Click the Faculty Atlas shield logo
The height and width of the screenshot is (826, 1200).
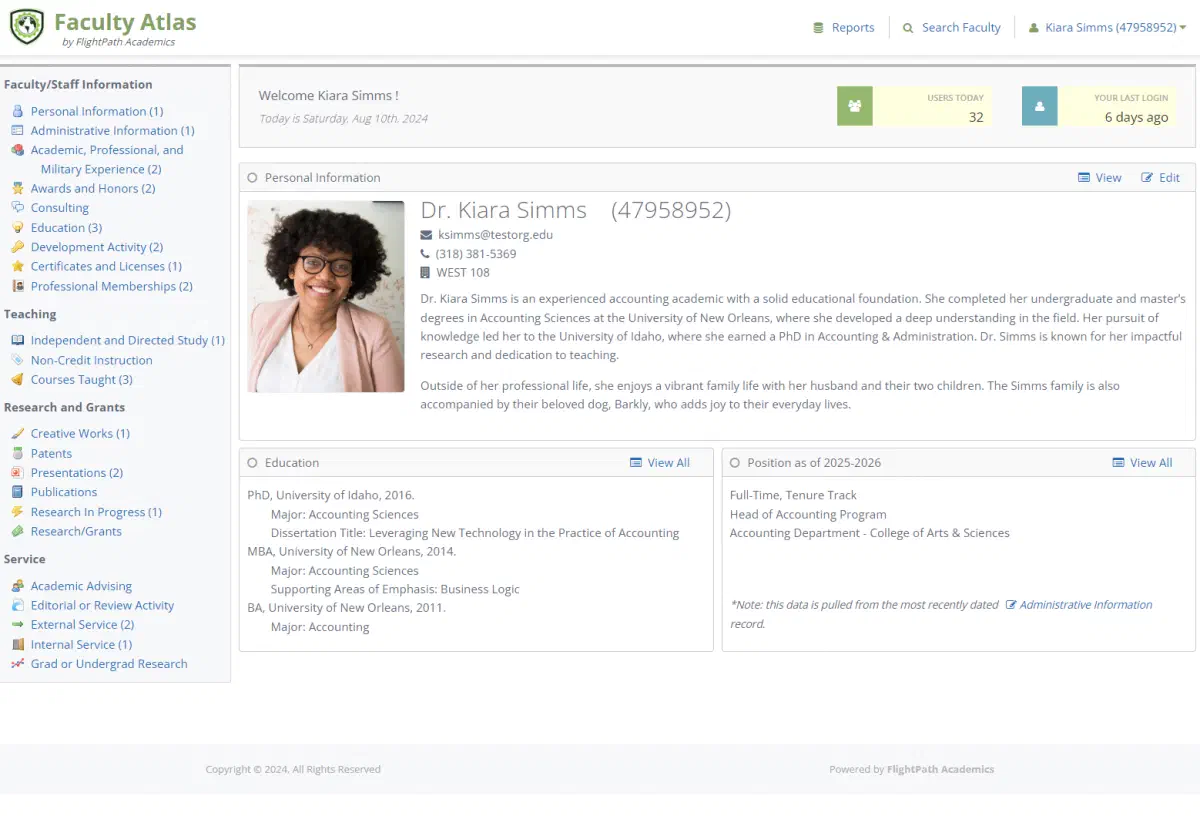pos(27,27)
